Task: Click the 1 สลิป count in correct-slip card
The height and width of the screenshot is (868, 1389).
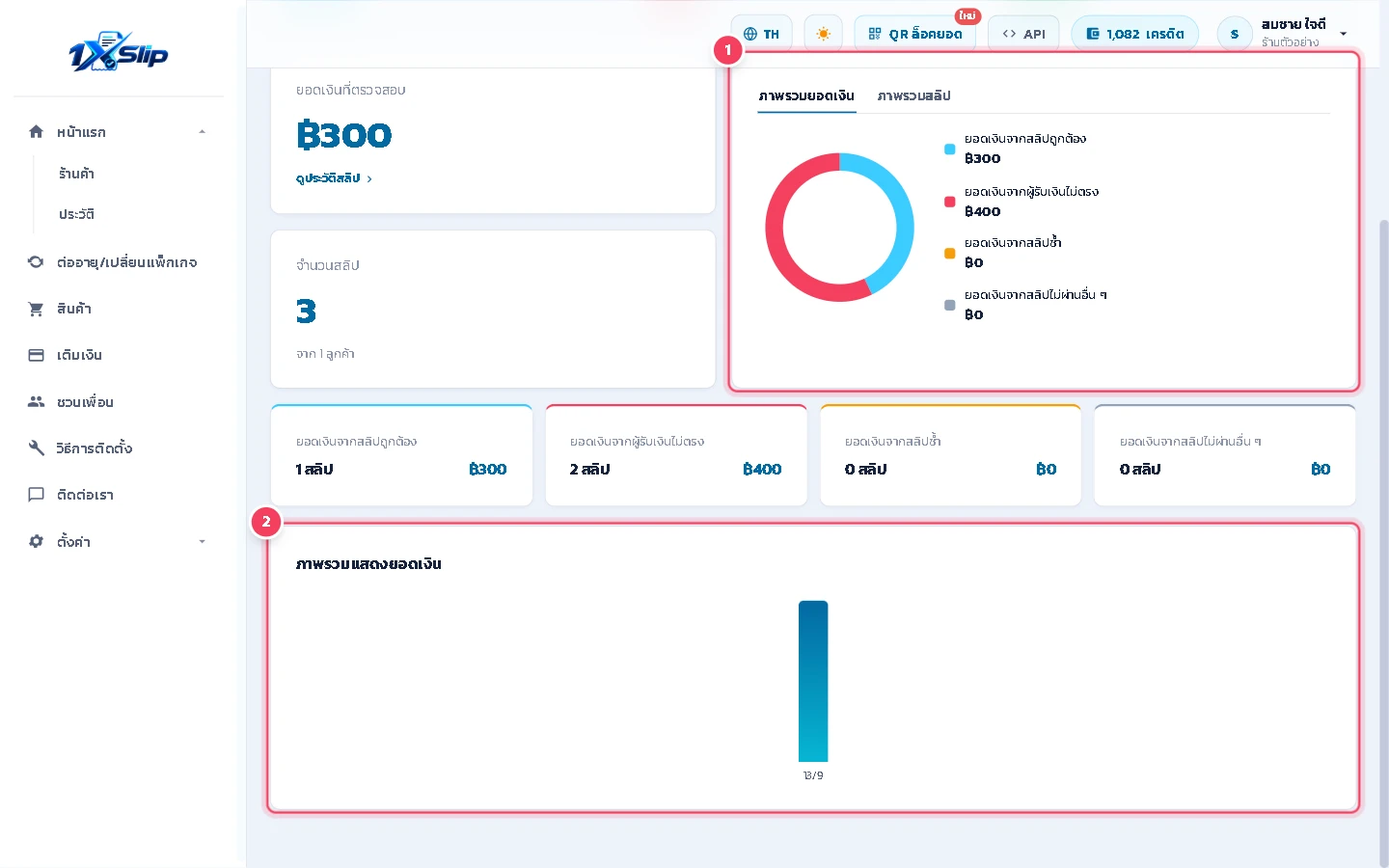Action: [314, 469]
